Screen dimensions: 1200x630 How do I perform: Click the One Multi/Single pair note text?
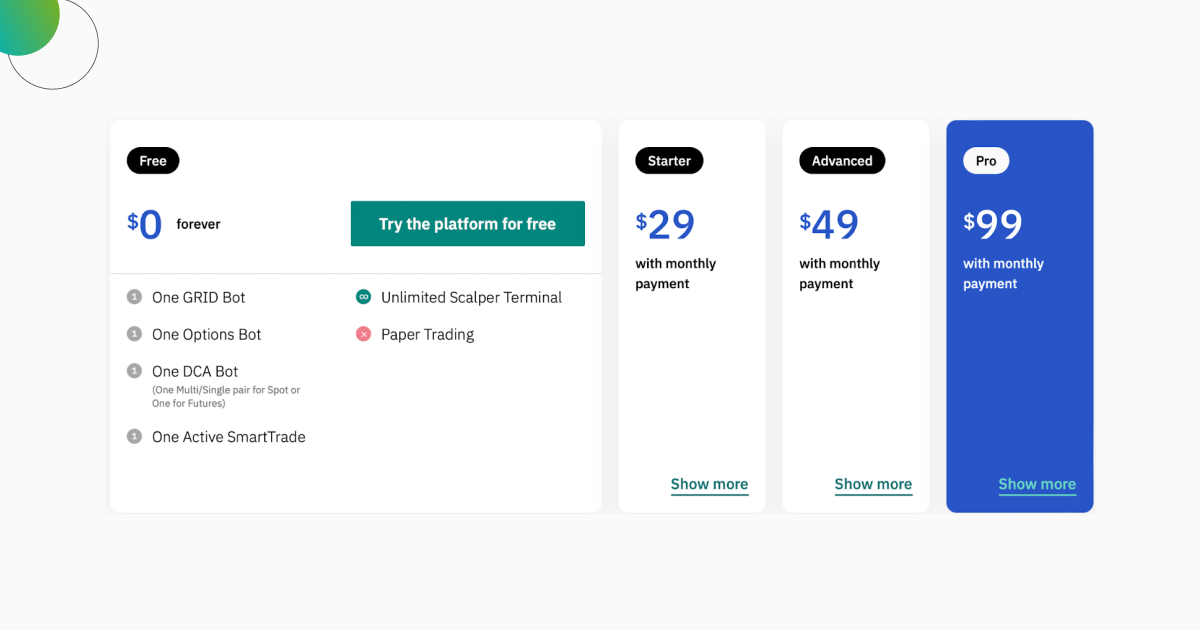point(225,395)
